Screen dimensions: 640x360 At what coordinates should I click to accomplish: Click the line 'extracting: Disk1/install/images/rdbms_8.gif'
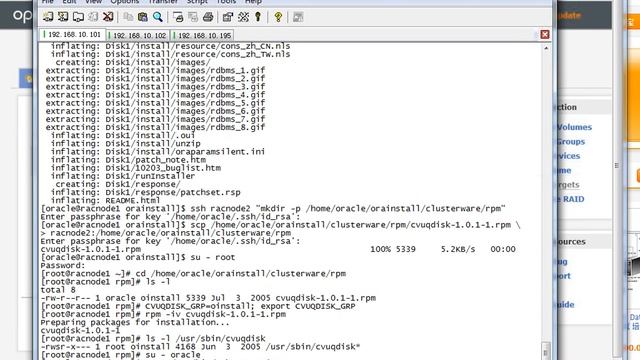tap(155, 127)
